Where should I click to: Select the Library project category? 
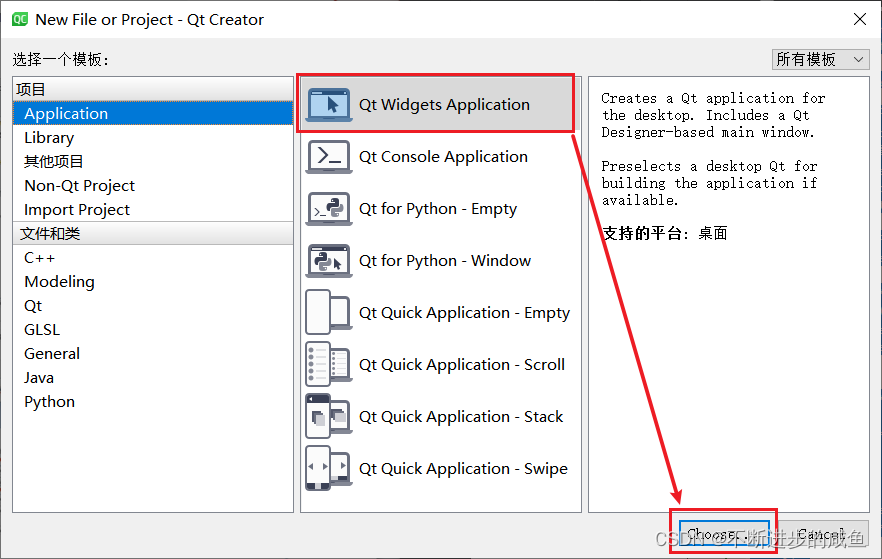[x=153, y=138]
